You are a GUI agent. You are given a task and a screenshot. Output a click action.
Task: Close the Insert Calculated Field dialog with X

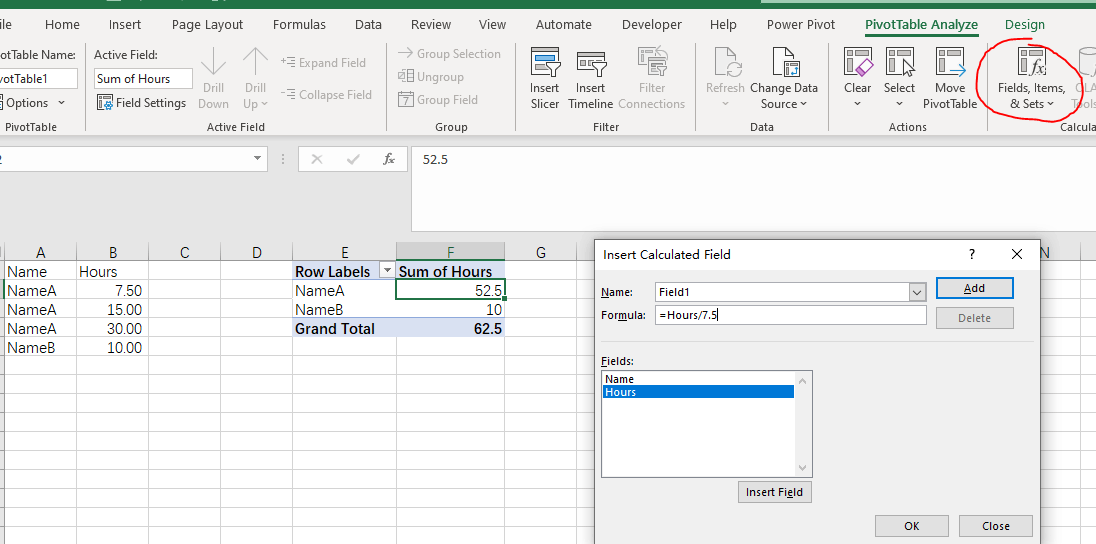click(1016, 255)
